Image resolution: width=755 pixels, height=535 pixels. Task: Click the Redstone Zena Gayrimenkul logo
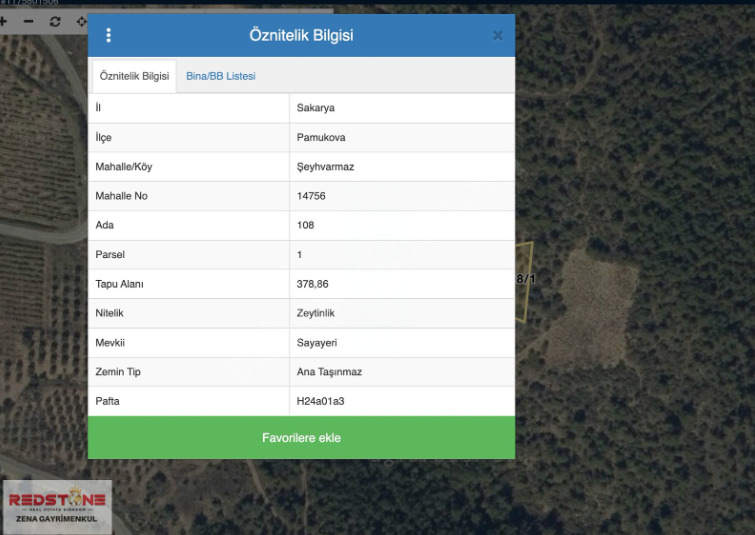pos(56,506)
